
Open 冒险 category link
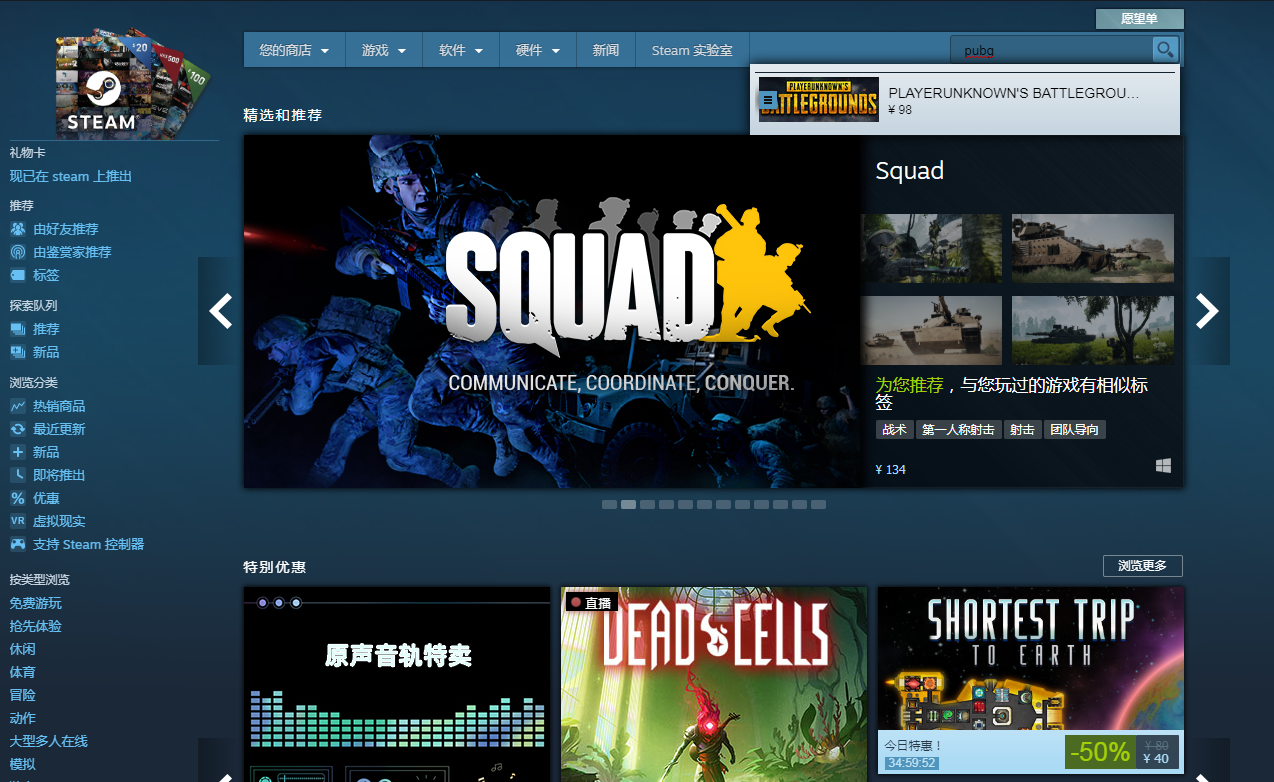(23, 695)
